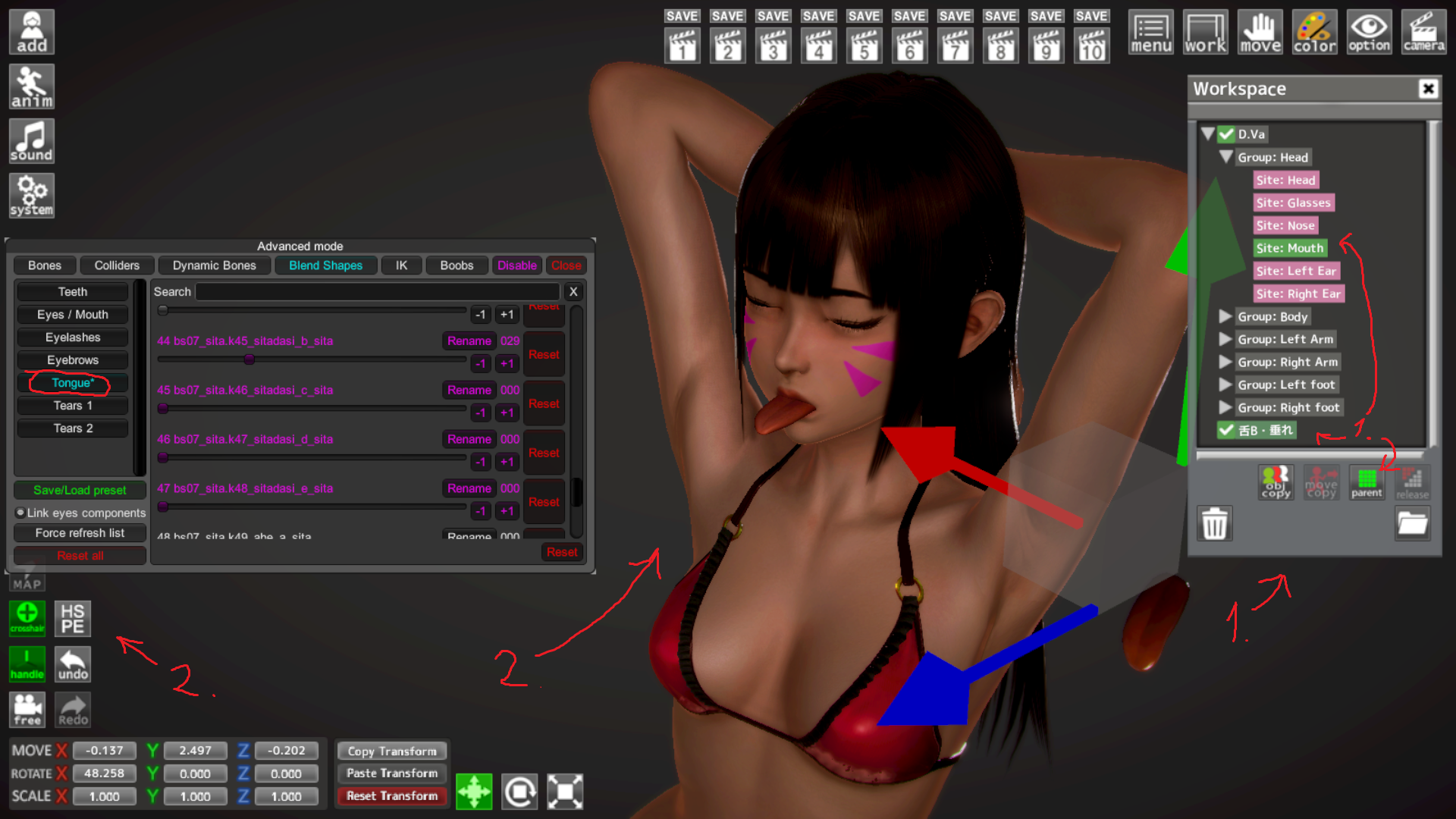Expand the Group: Left foot node
The height and width of the screenshot is (819, 1456).
click(1225, 384)
